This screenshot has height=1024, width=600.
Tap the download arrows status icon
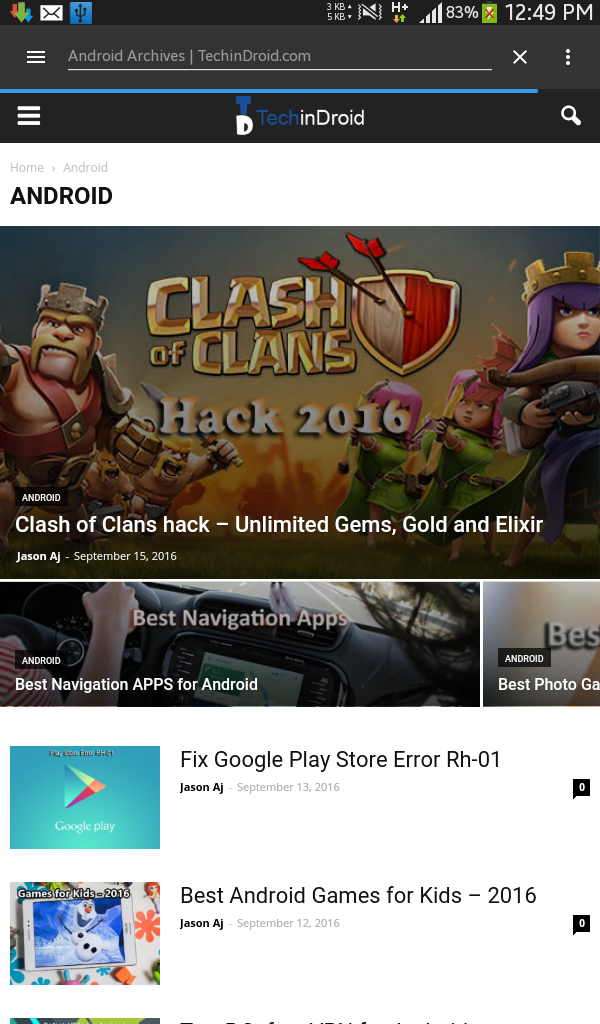pos(21,12)
